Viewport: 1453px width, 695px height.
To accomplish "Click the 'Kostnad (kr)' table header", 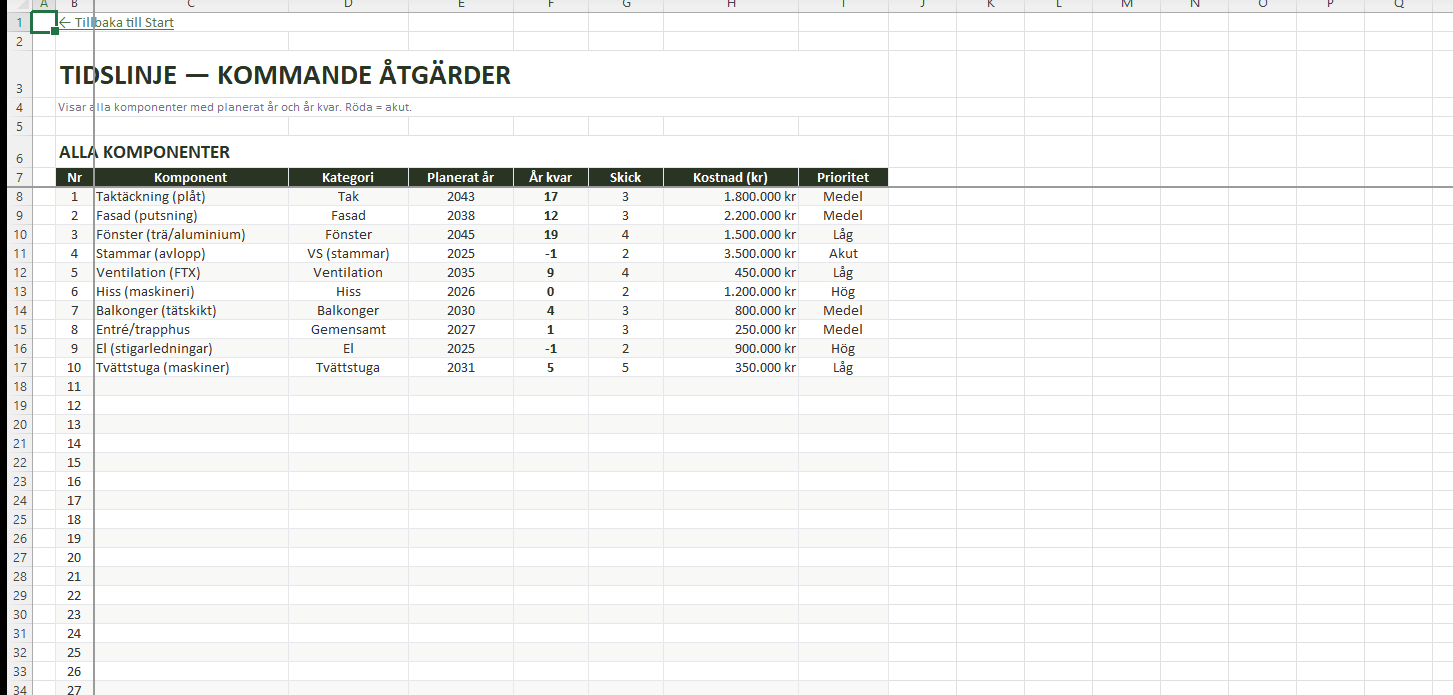I will [730, 178].
